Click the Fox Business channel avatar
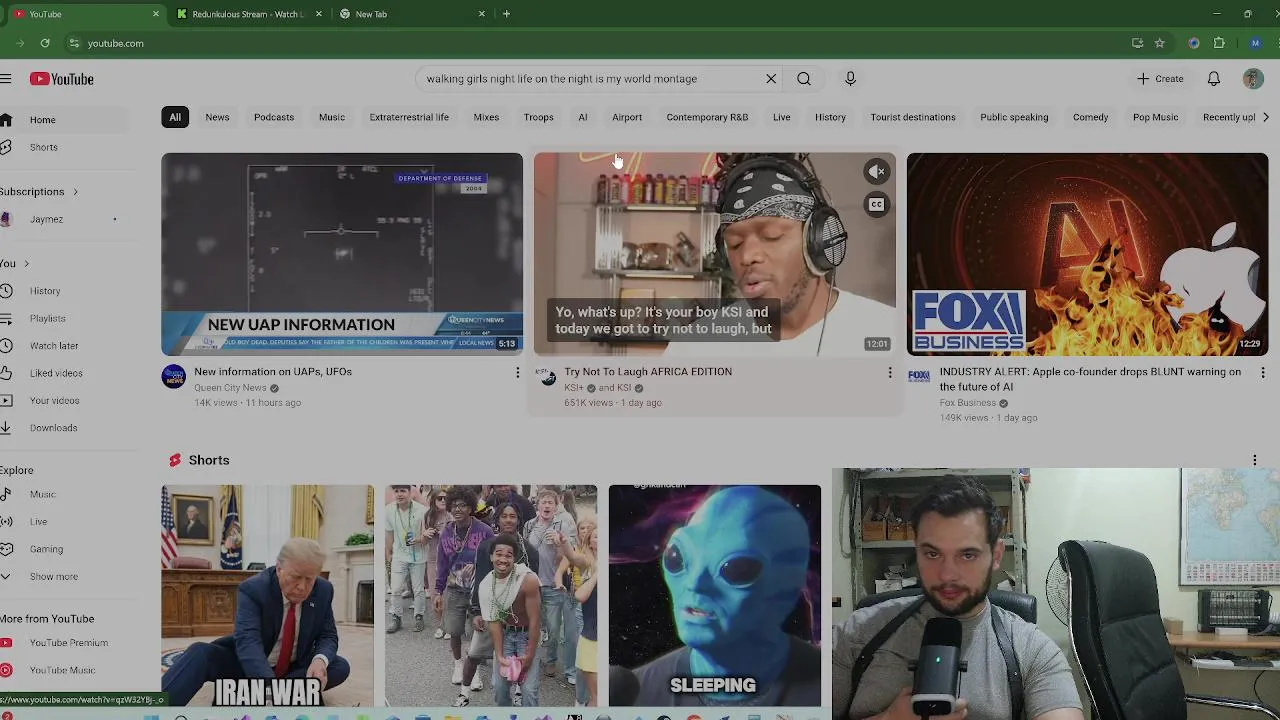The width and height of the screenshot is (1280, 720). [919, 377]
